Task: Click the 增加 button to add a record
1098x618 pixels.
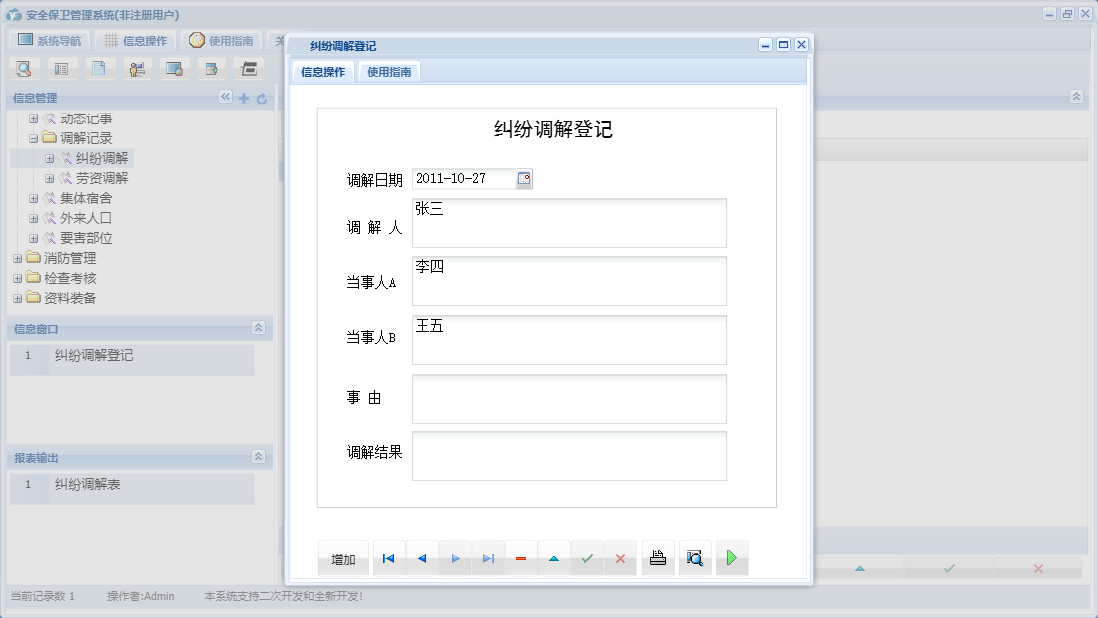Action: 343,558
